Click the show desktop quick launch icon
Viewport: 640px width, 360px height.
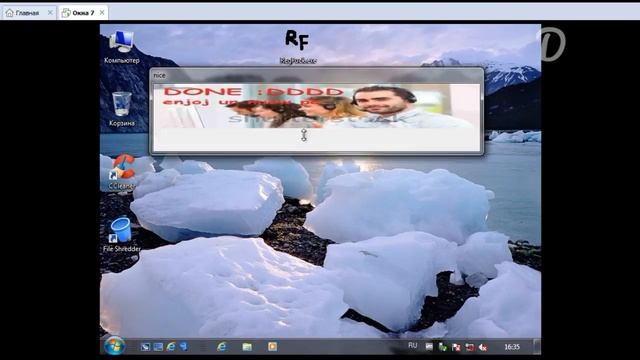point(158,347)
